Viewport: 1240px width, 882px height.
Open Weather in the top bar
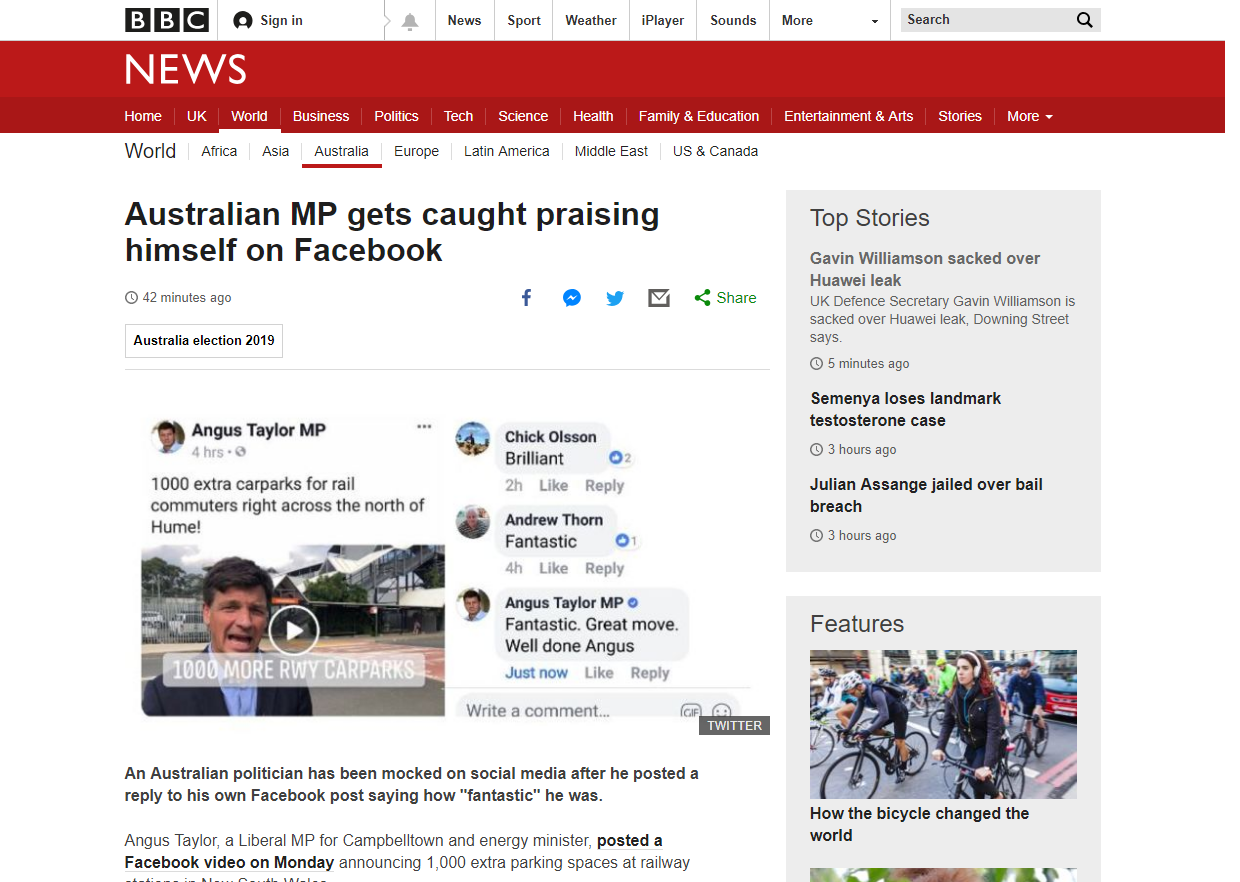point(591,20)
